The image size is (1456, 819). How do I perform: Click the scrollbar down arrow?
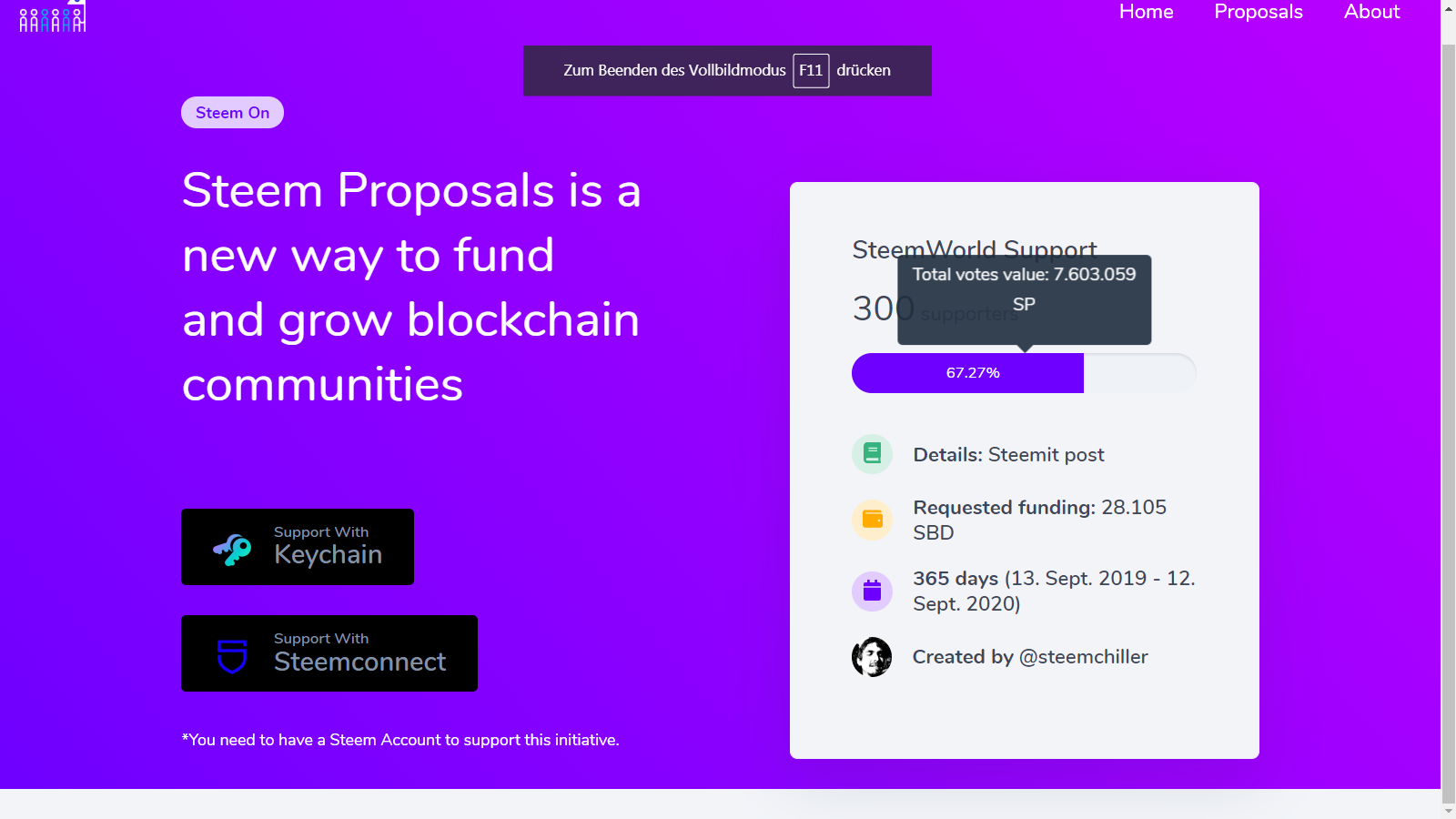point(1449,810)
